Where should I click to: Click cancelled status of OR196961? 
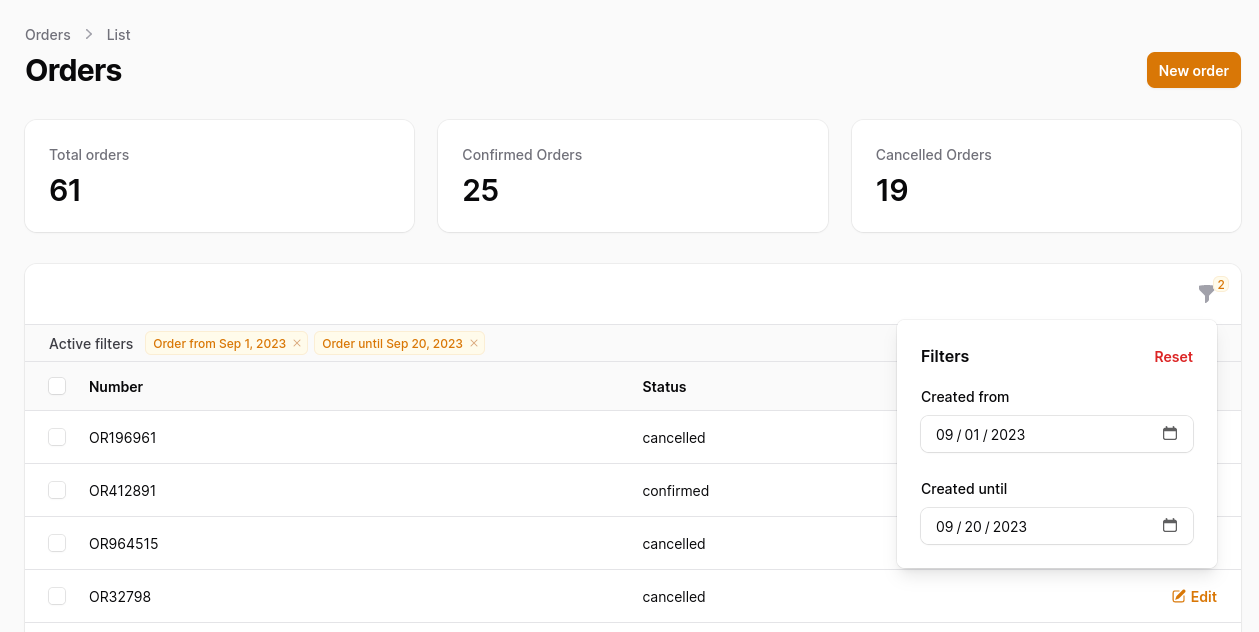coord(674,438)
